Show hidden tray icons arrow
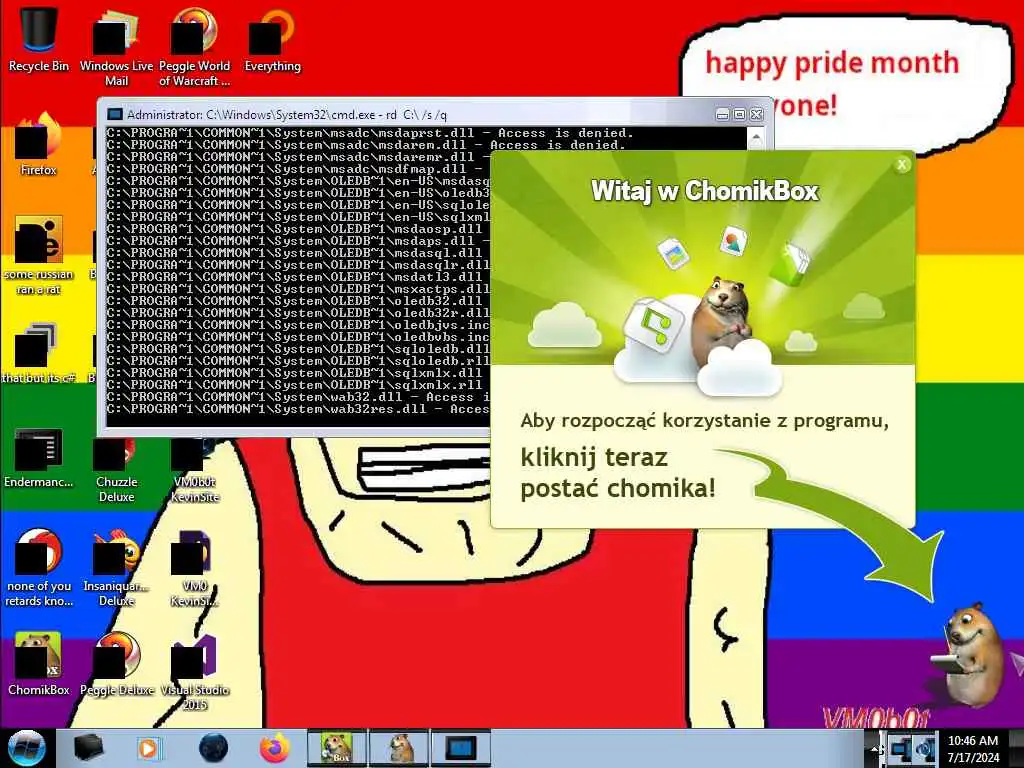This screenshot has height=768, width=1024. 876,748
